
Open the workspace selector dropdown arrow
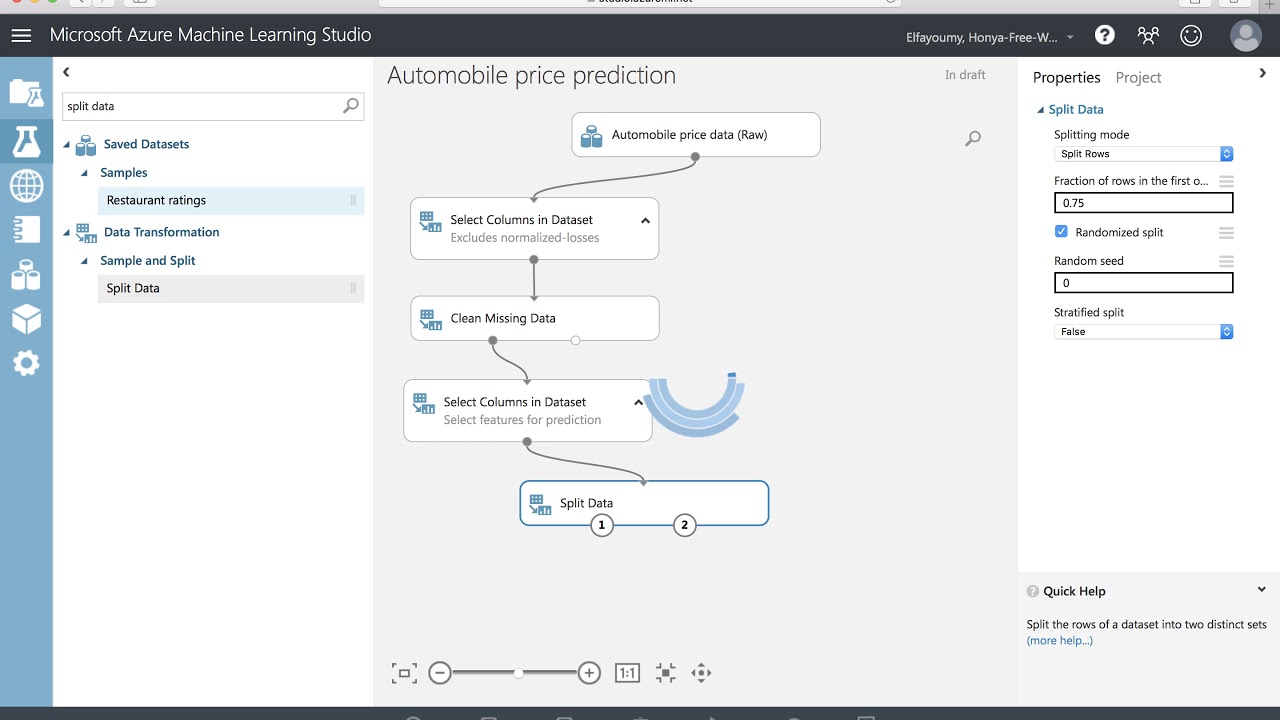1070,38
